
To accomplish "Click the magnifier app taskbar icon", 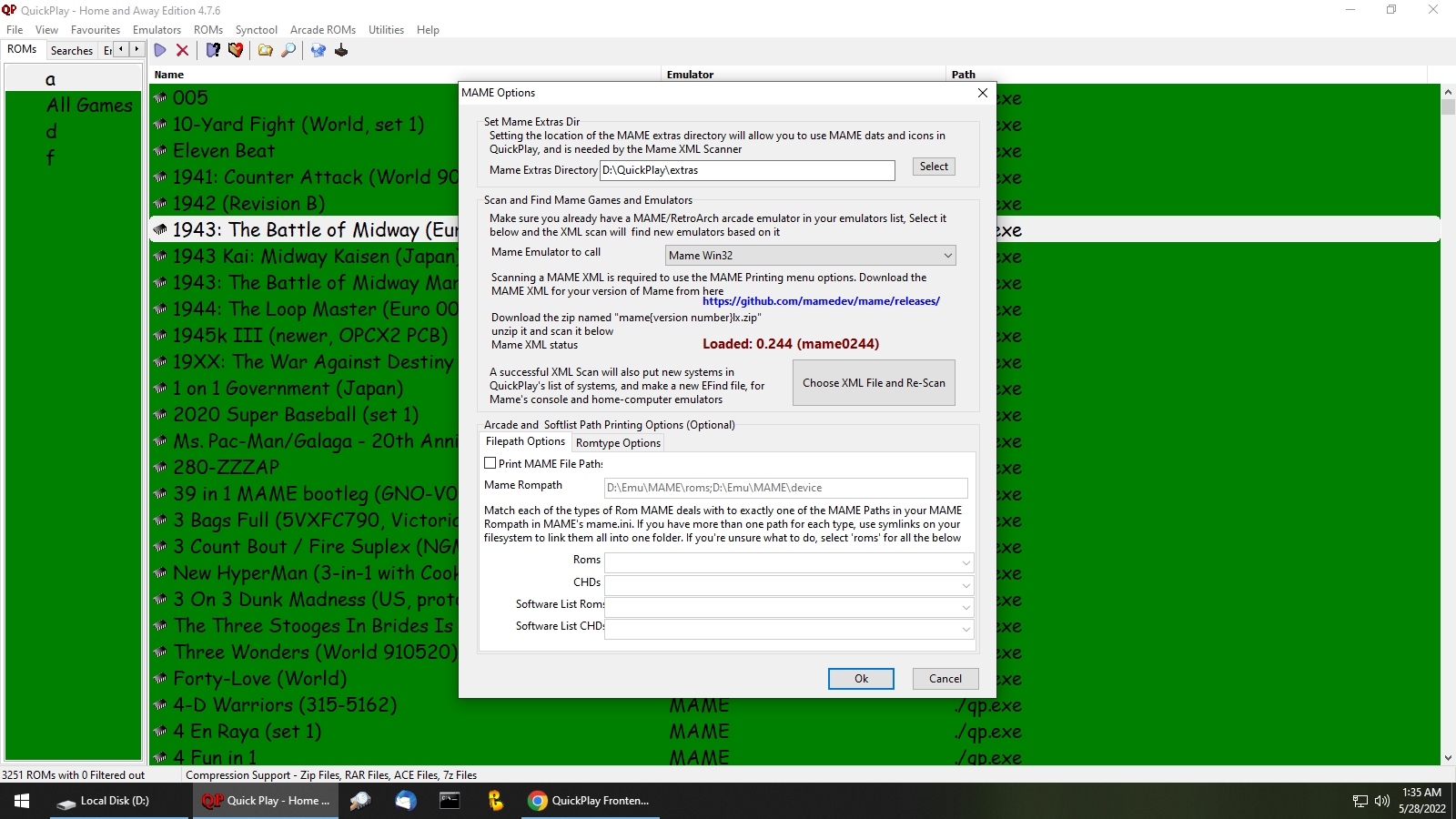I will point(360,801).
